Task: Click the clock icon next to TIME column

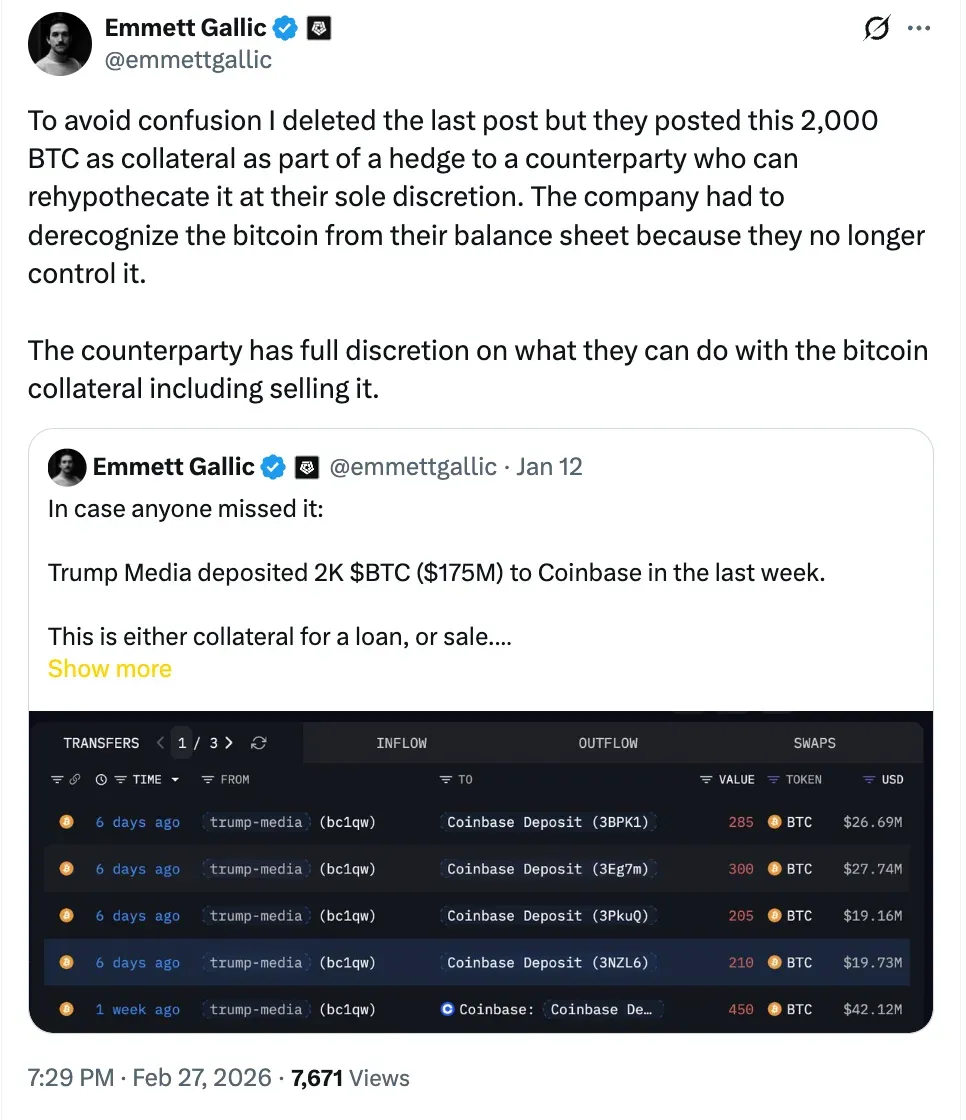Action: 102,779
